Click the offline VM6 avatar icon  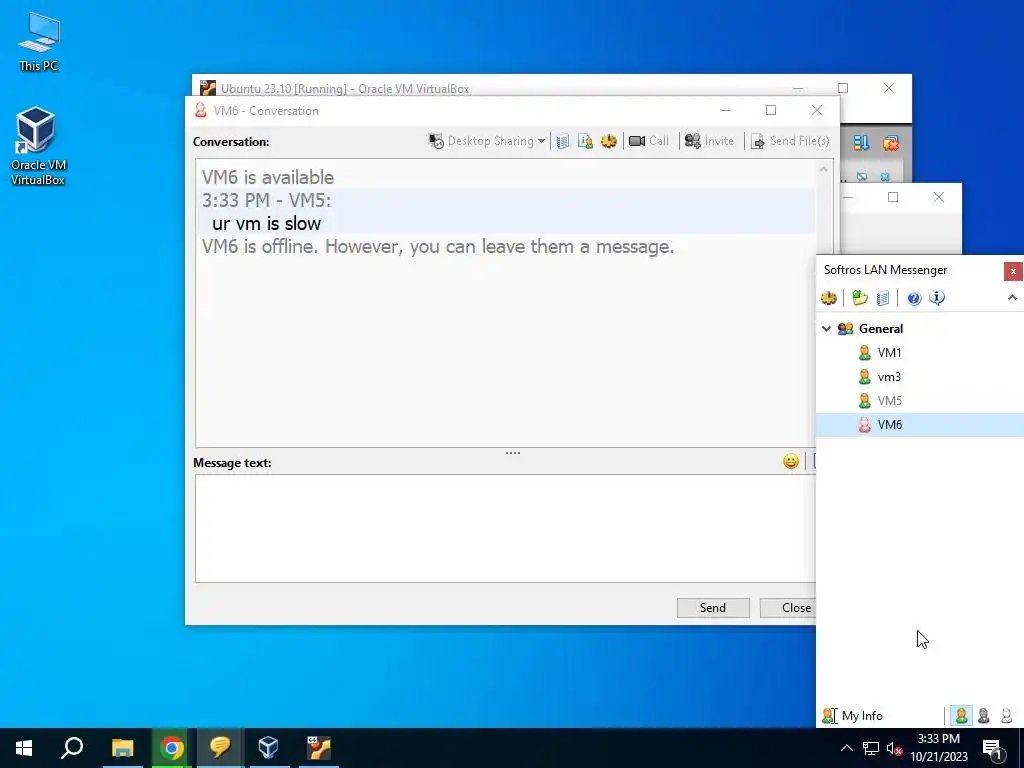click(865, 424)
